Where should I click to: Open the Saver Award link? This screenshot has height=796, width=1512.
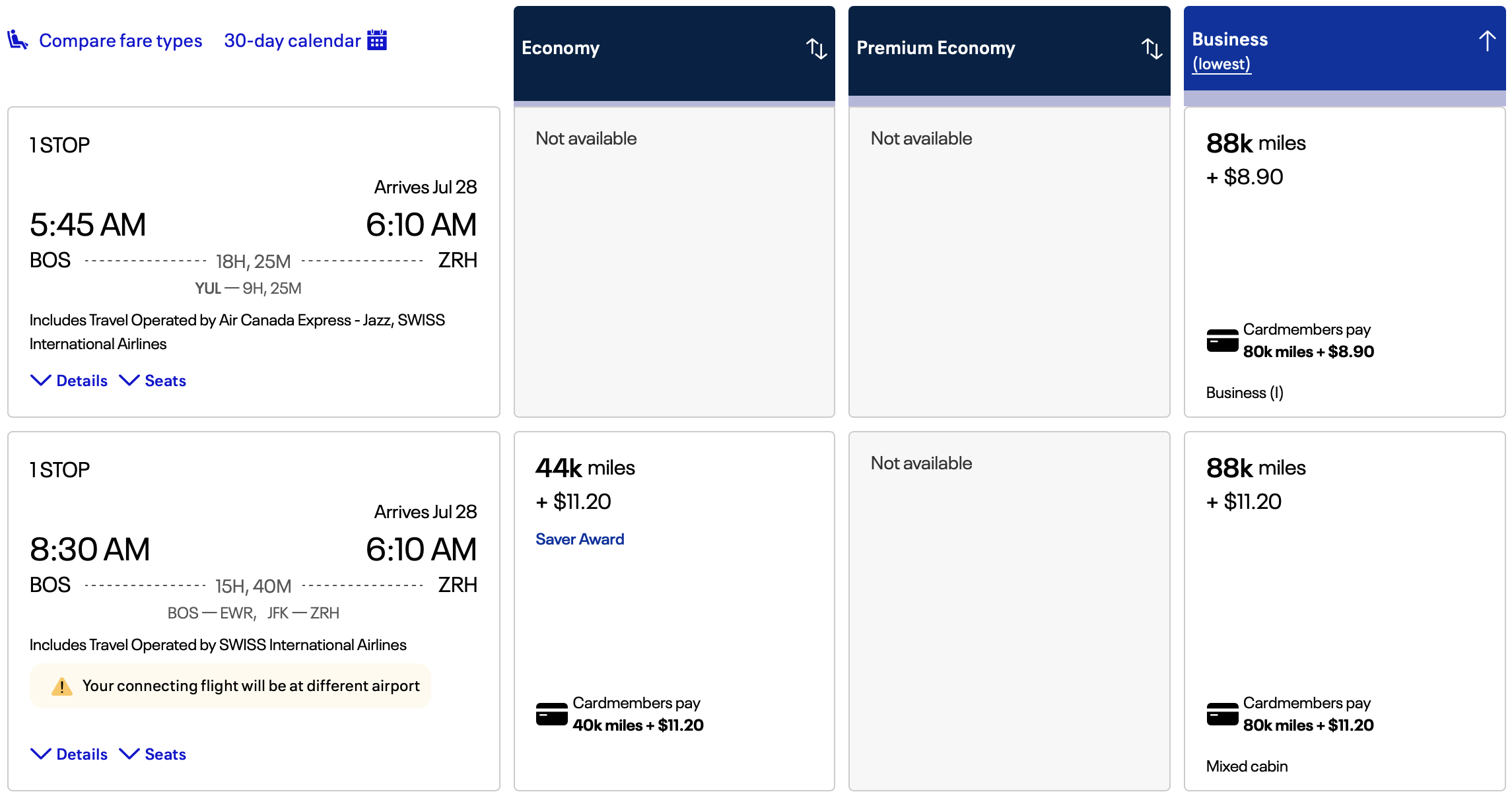point(579,539)
